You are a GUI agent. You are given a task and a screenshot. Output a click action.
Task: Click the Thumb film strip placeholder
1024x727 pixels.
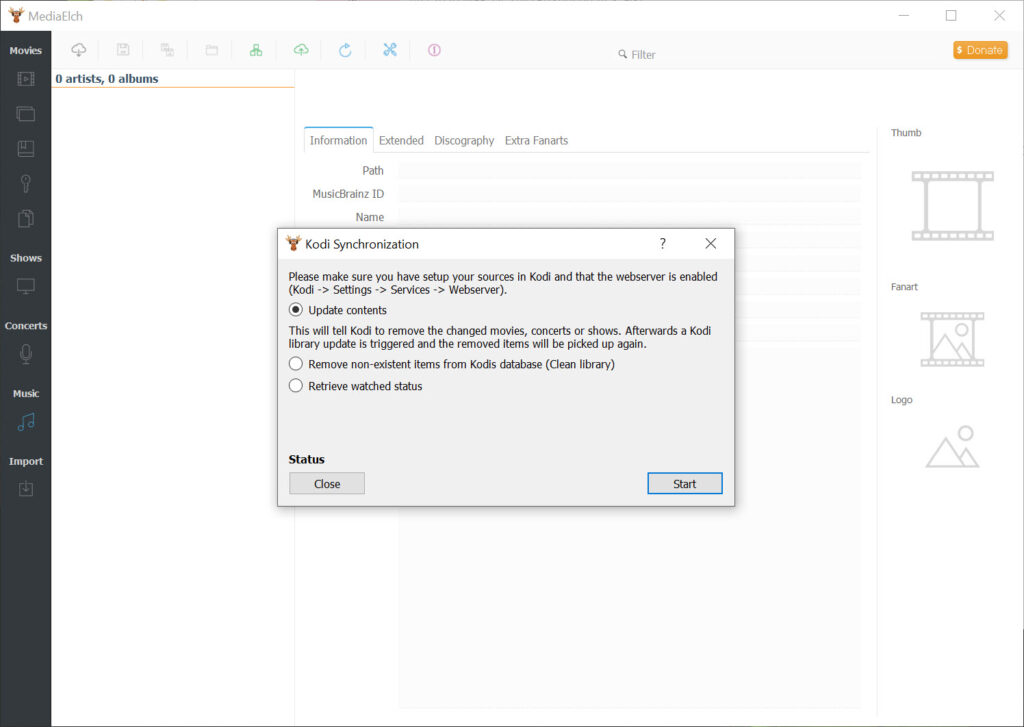pos(952,206)
